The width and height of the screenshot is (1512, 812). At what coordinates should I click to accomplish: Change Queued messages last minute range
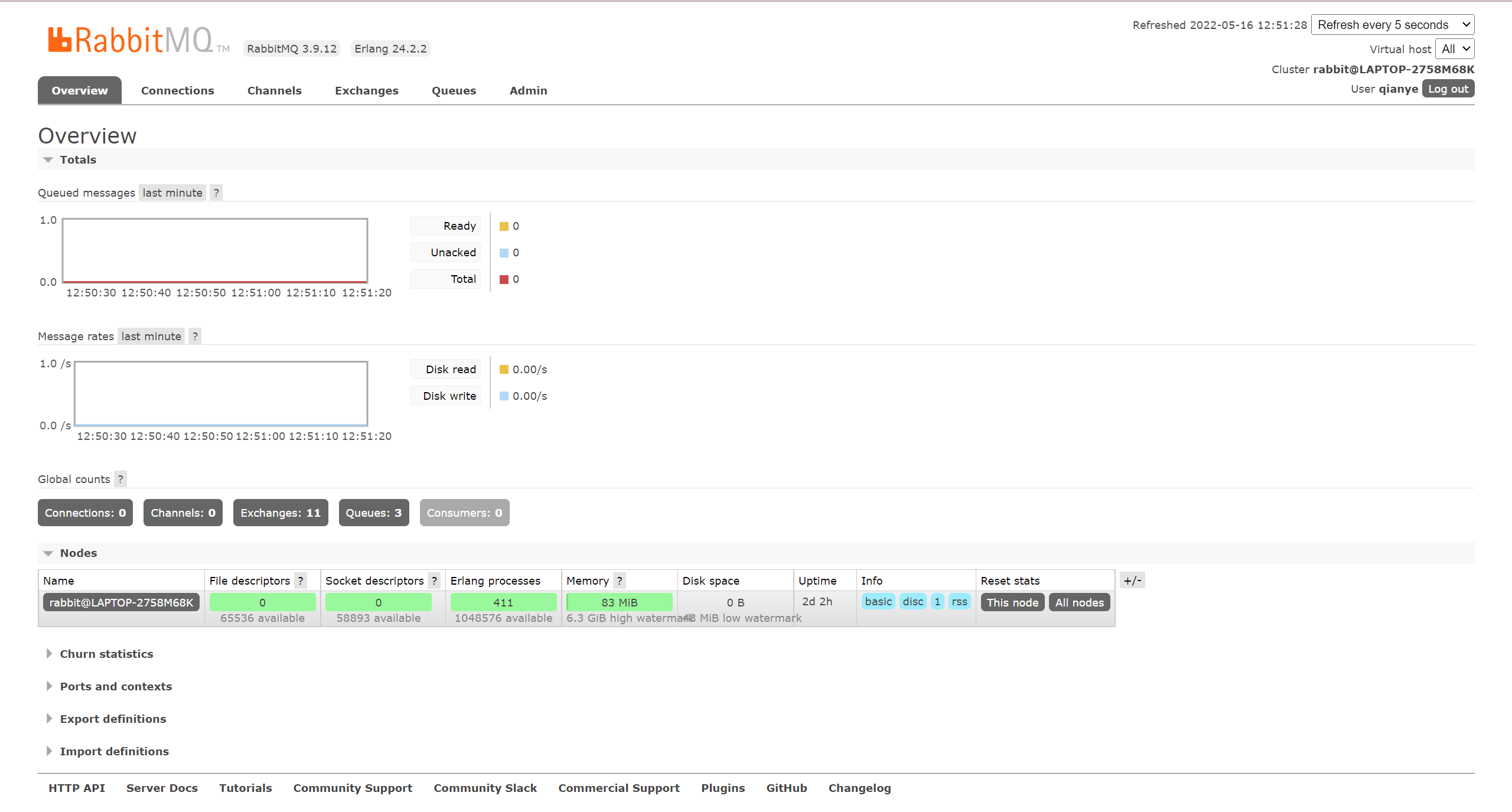tap(172, 193)
